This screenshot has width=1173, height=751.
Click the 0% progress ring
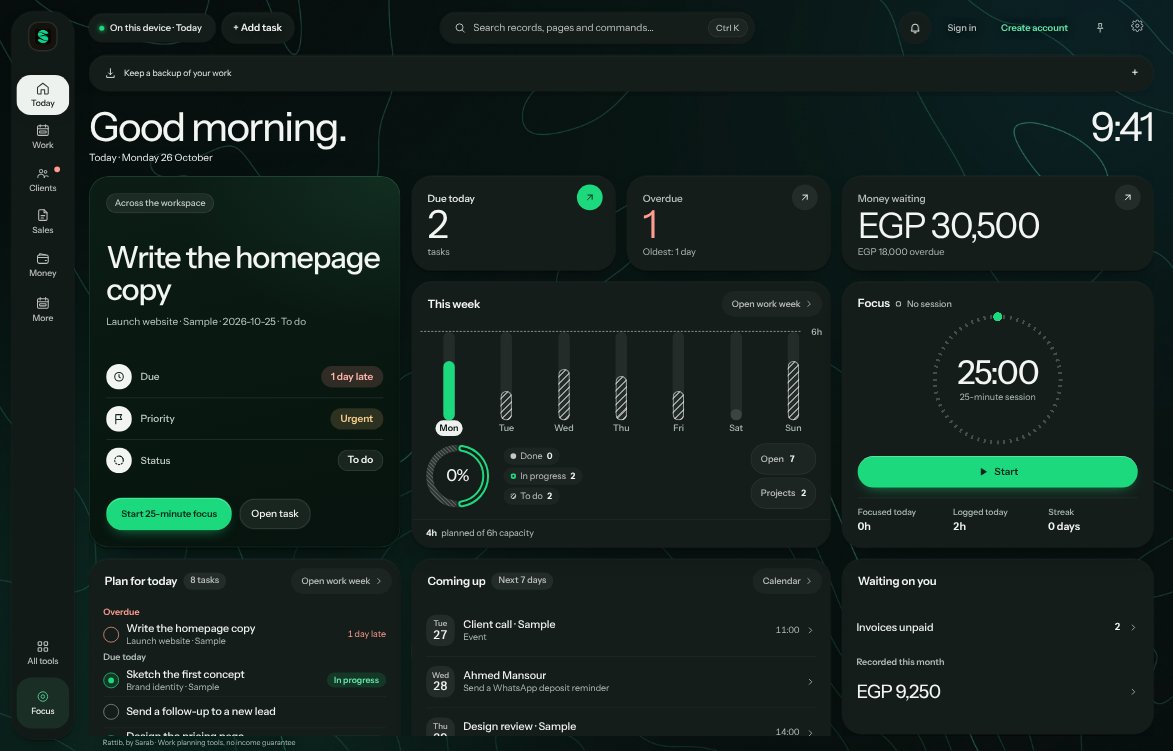tap(457, 476)
